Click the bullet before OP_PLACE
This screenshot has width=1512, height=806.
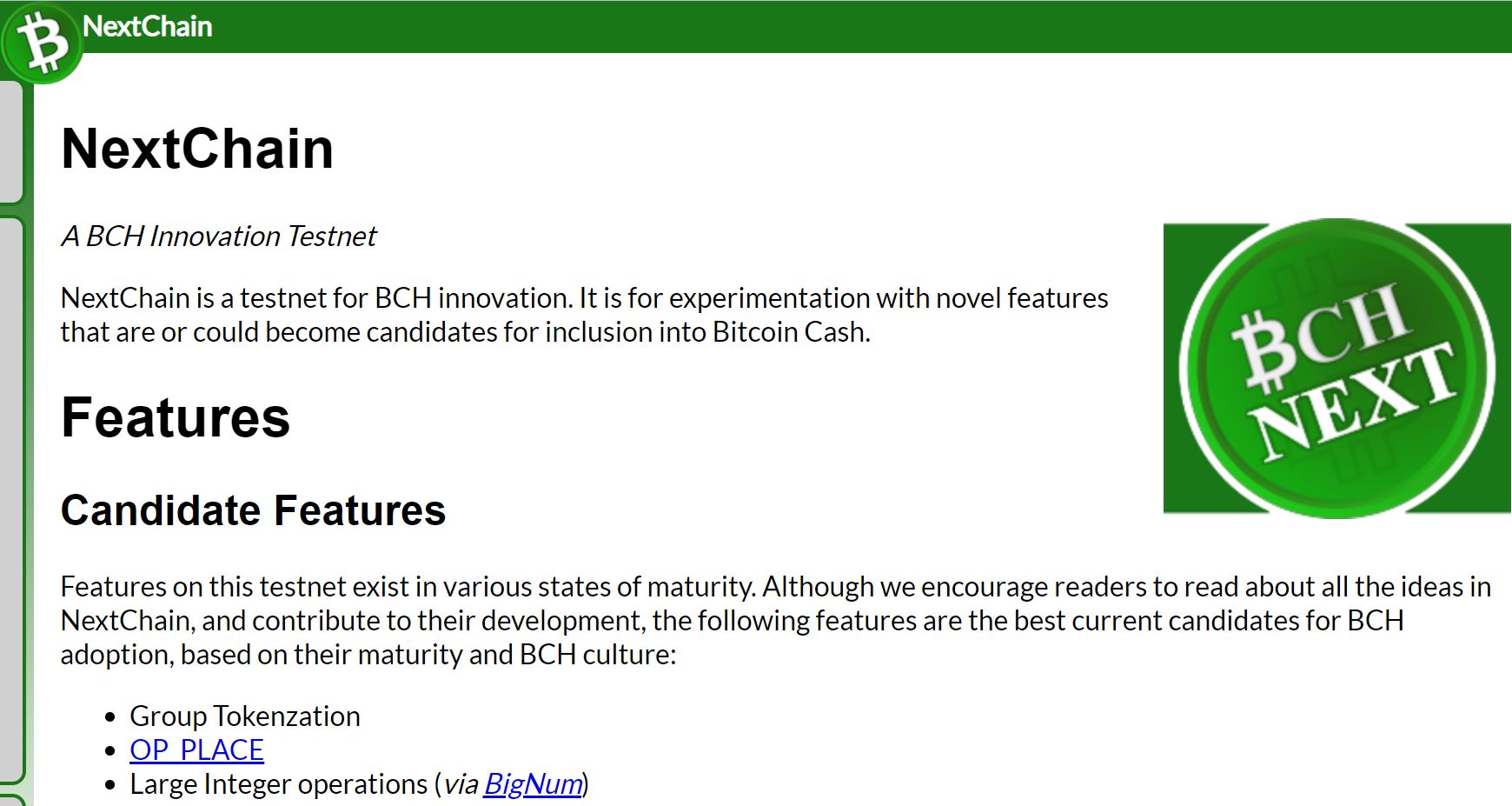click(109, 751)
